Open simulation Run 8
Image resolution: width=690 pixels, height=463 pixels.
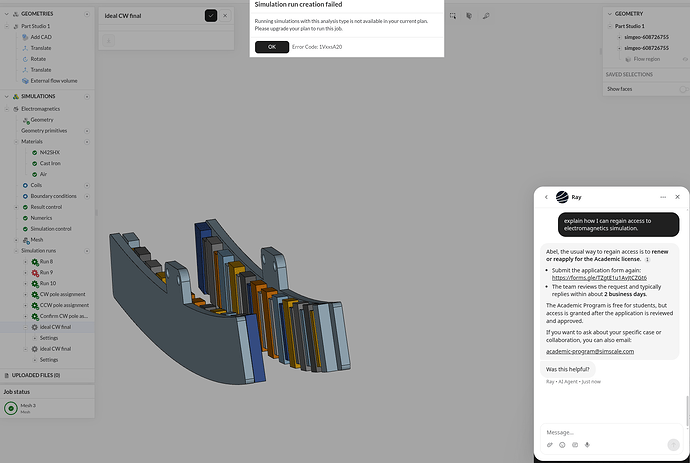tap(46, 262)
